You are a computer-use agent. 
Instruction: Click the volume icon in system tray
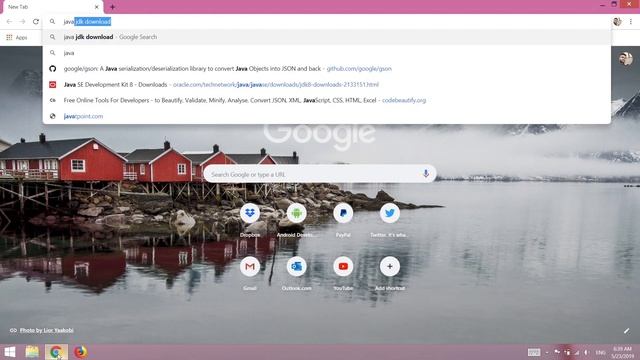click(x=587, y=352)
